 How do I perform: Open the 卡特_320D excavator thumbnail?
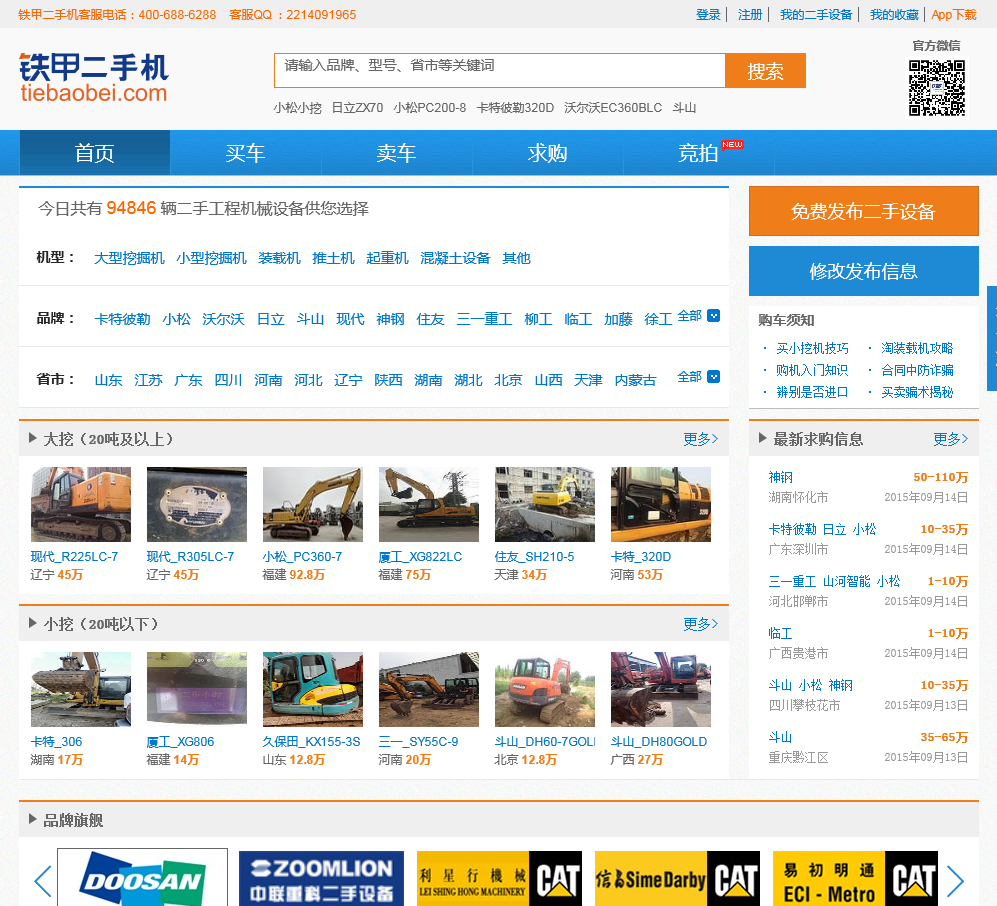pyautogui.click(x=661, y=505)
